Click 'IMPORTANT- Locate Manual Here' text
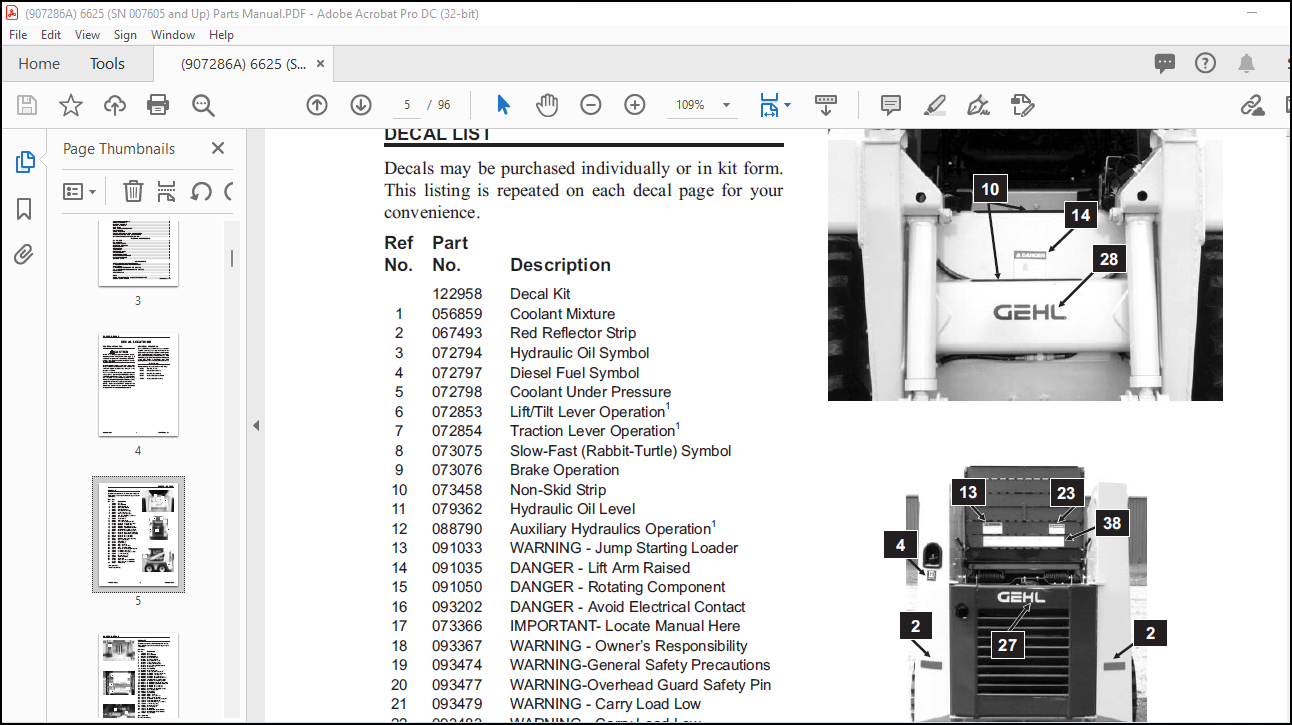The image size is (1292, 725). pyautogui.click(x=625, y=626)
